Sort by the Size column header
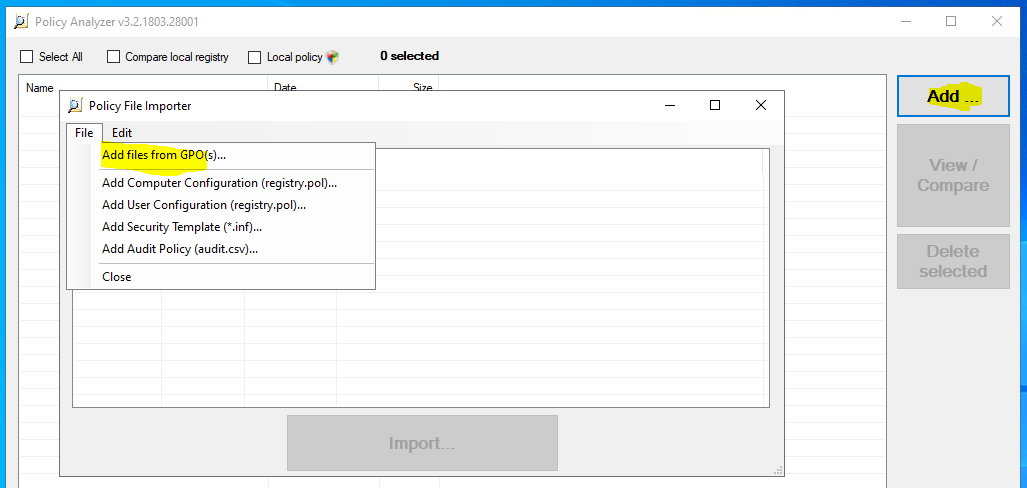 tap(422, 87)
